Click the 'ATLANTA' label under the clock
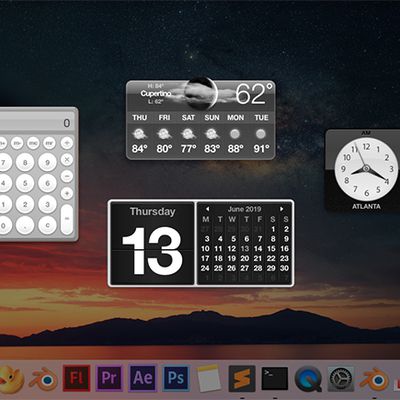400x400 pixels. coord(366,206)
